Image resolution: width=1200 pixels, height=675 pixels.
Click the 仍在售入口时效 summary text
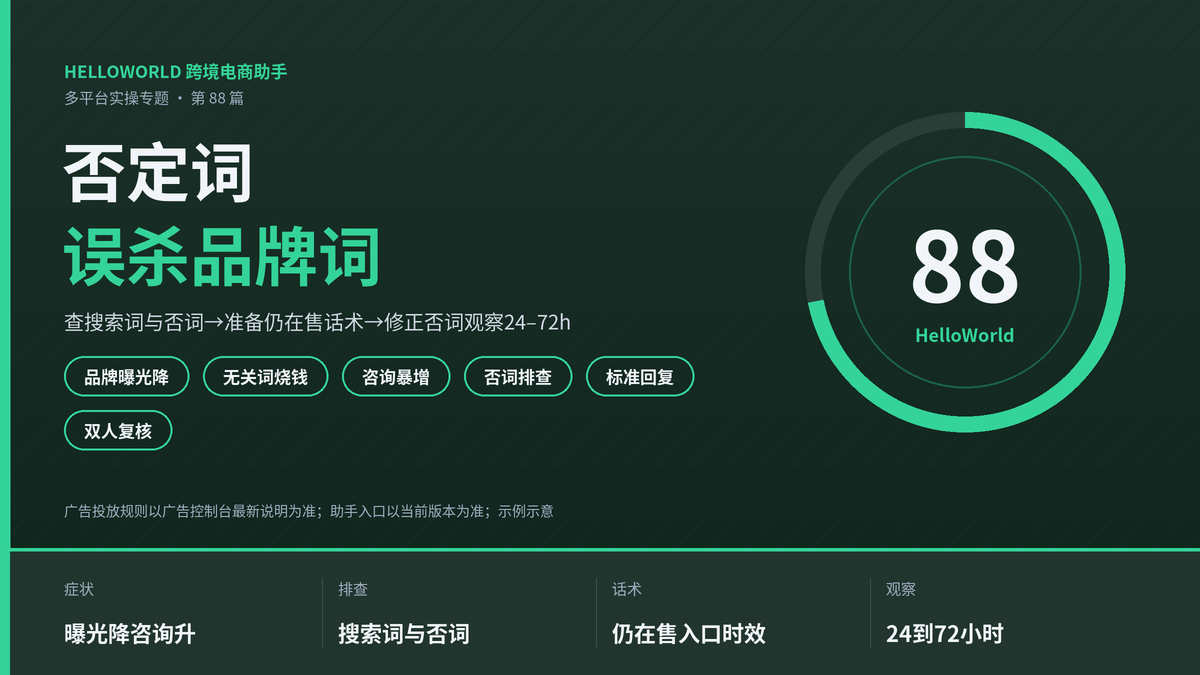click(689, 634)
